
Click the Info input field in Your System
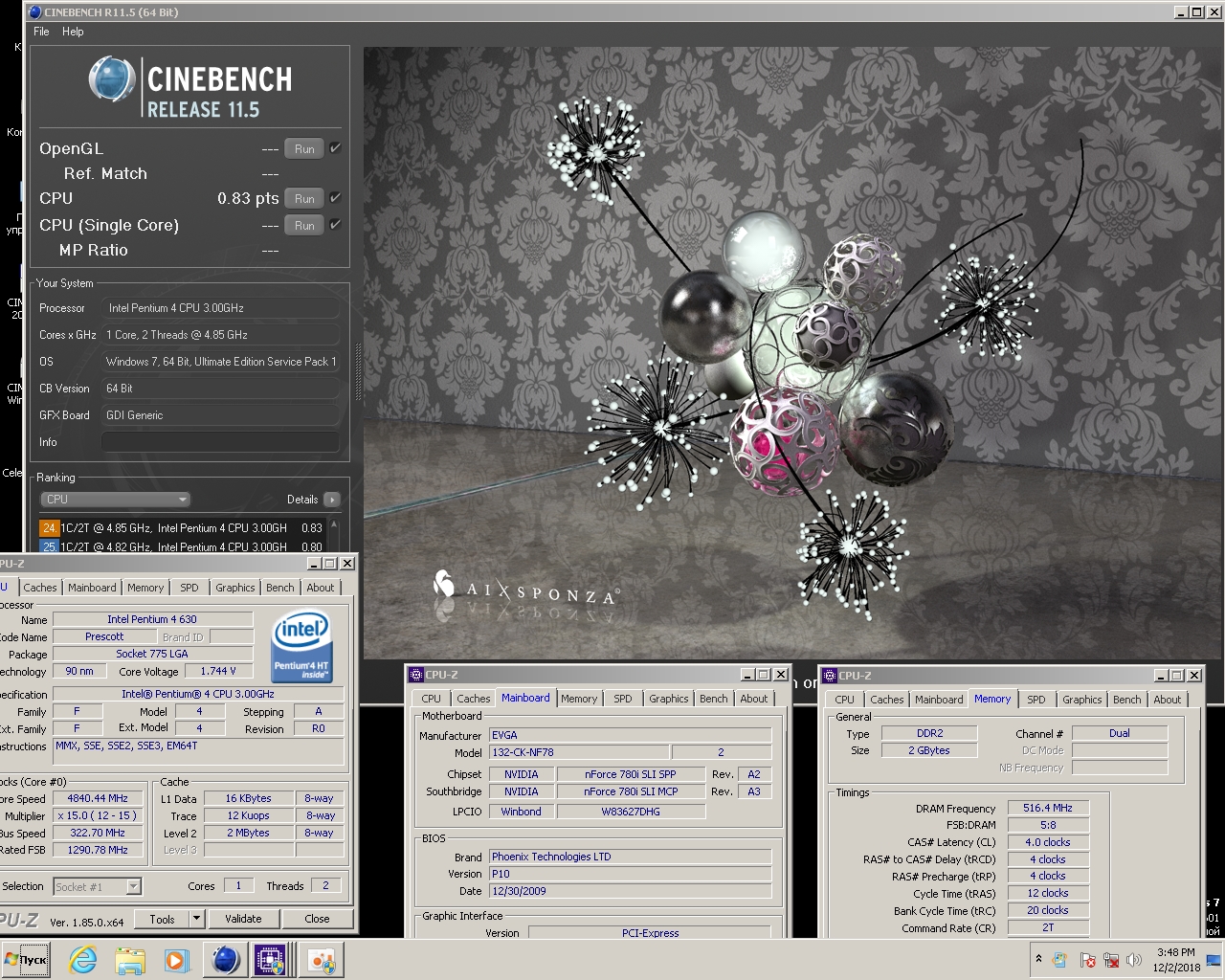(220, 442)
